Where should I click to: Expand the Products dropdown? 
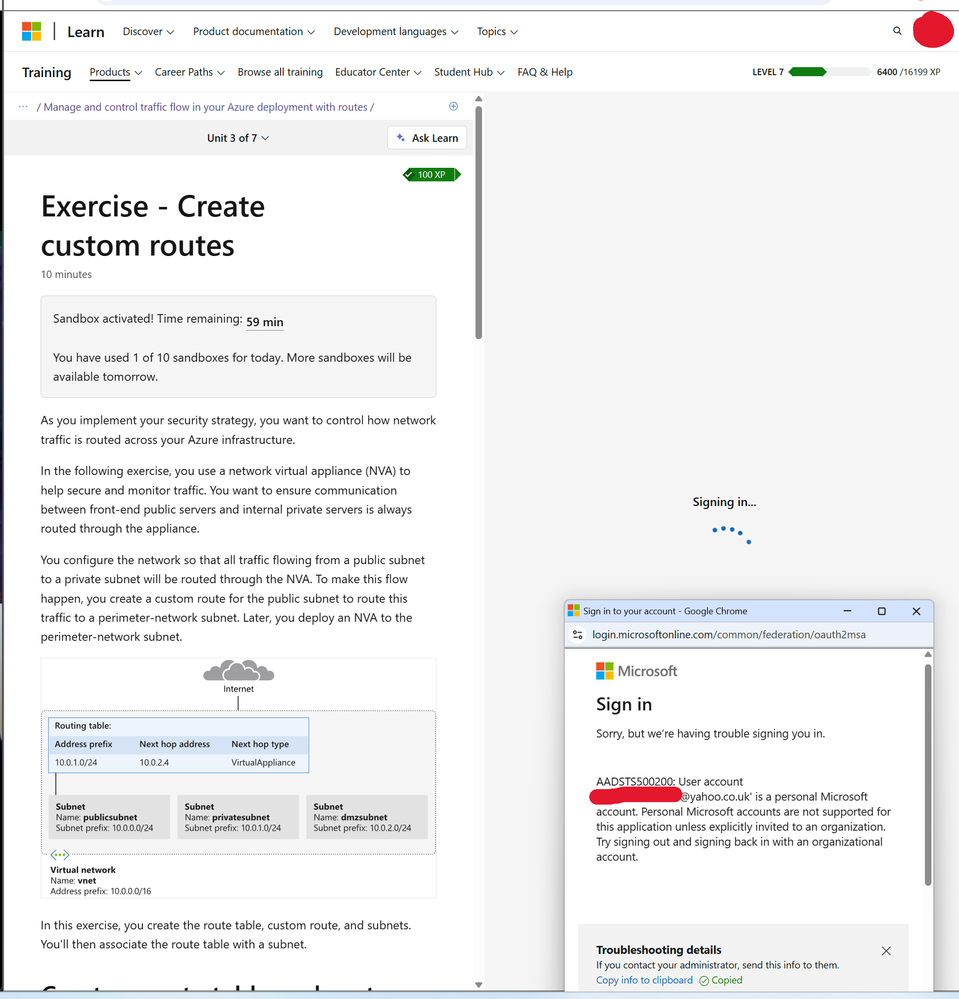point(115,72)
